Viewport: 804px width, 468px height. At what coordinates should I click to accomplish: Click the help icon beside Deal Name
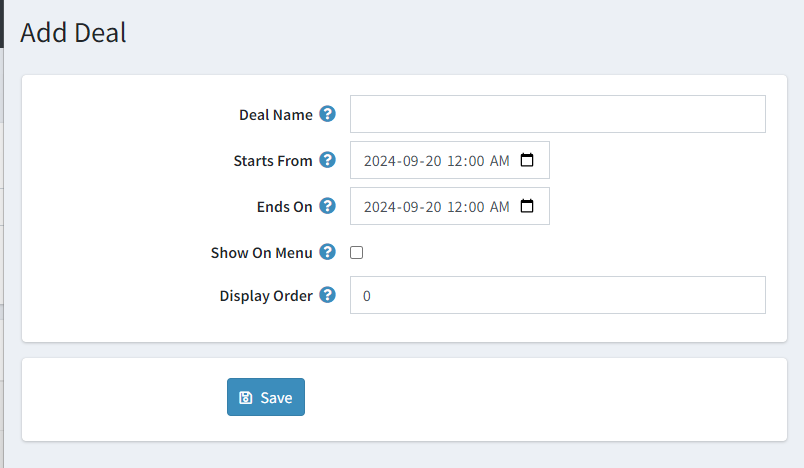(327, 114)
